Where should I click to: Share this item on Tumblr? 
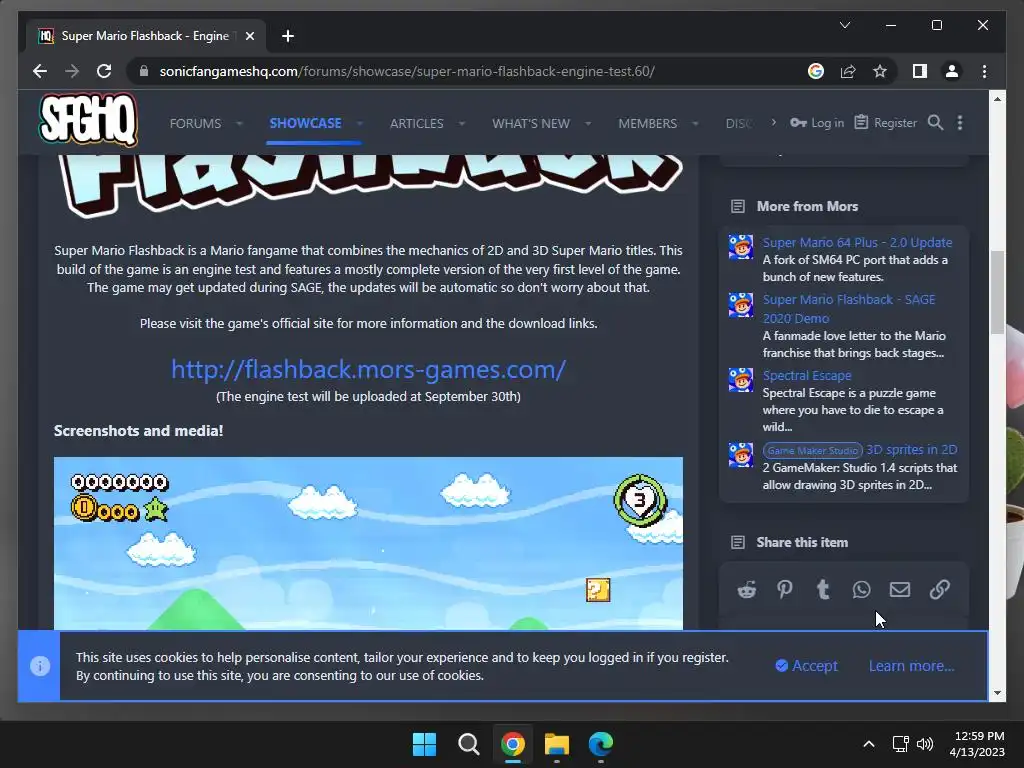coord(823,590)
